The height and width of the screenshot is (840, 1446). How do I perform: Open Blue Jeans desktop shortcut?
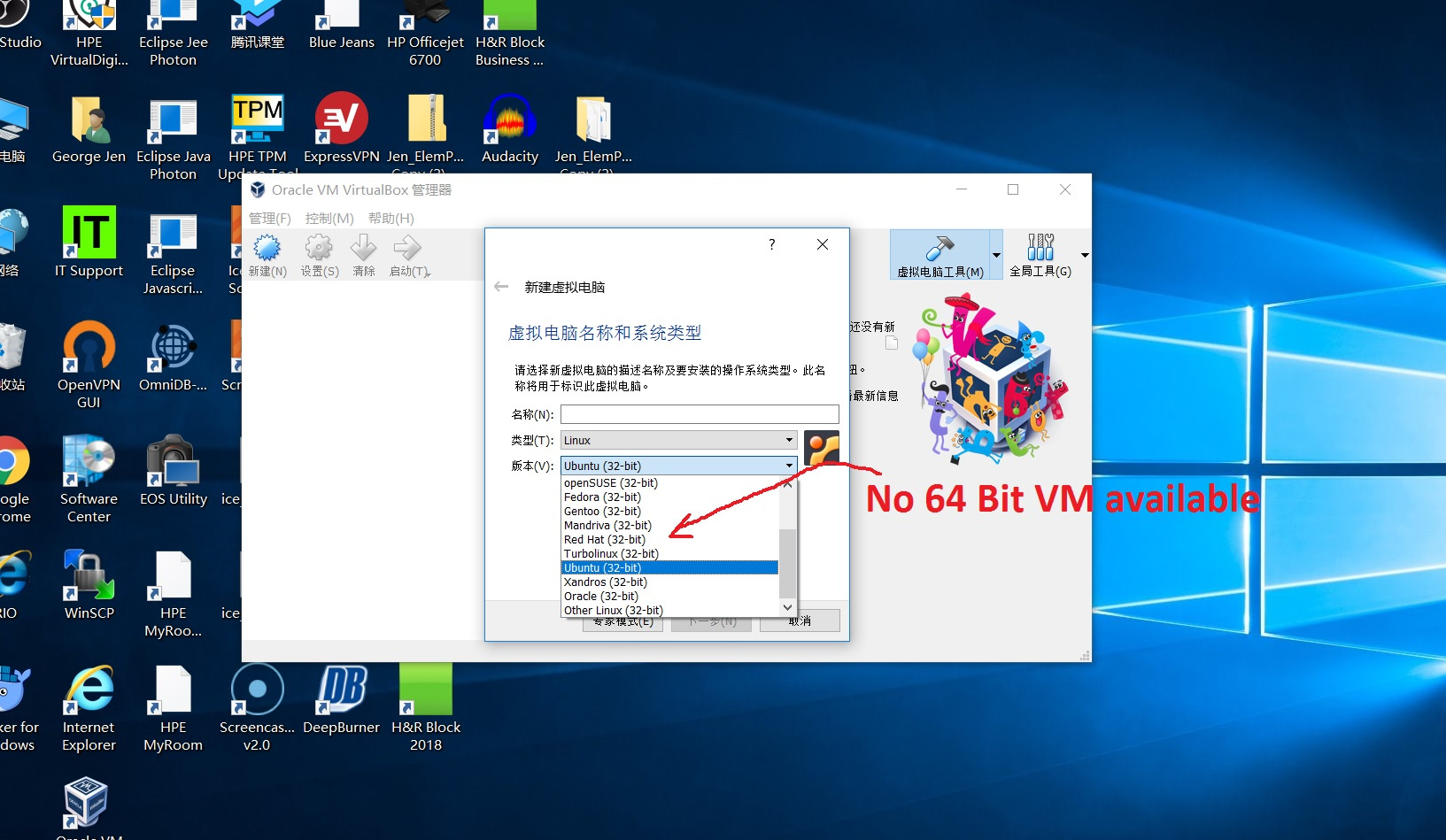[342, 27]
